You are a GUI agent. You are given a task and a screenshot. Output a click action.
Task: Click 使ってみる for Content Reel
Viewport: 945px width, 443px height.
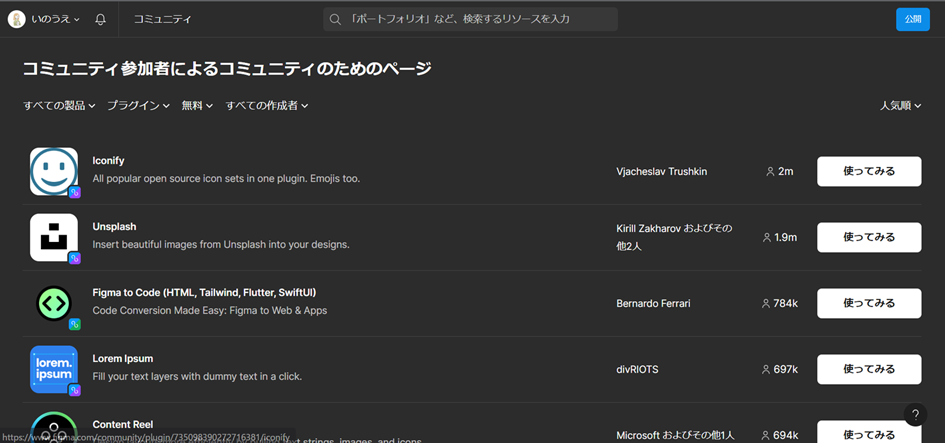[869, 432]
